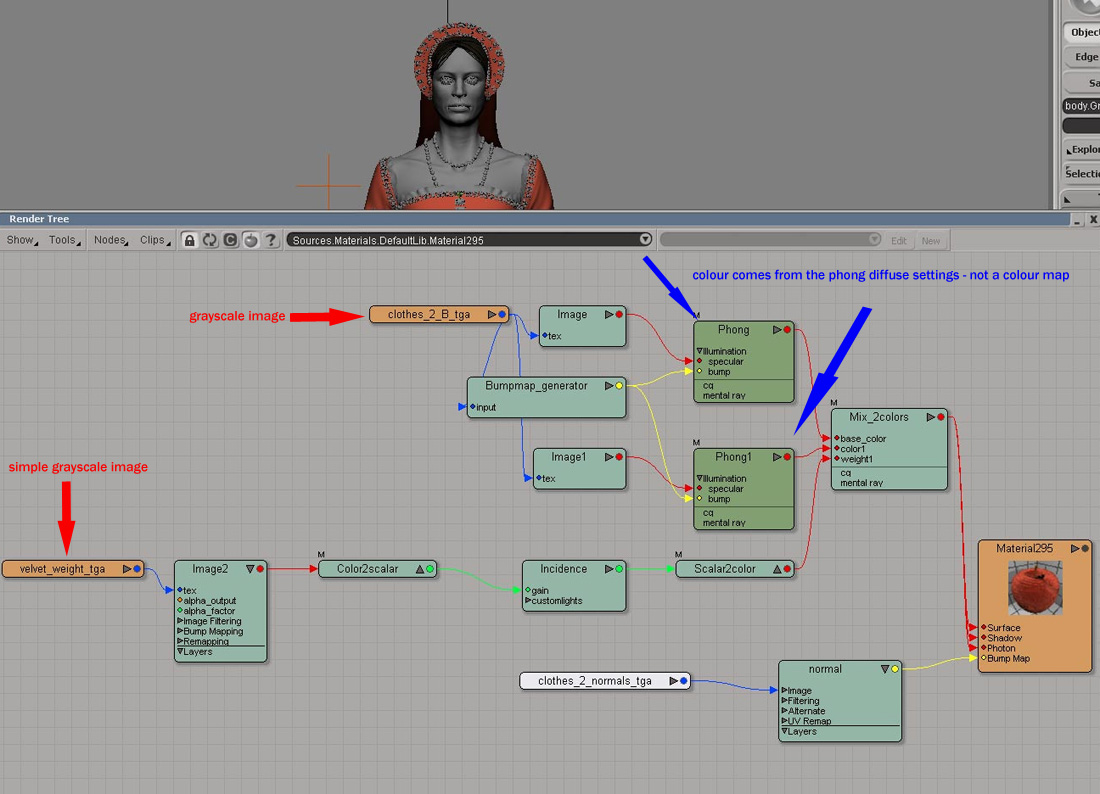Click the blue output port on velvet_weight_tga
The height and width of the screenshot is (794, 1100).
point(137,569)
